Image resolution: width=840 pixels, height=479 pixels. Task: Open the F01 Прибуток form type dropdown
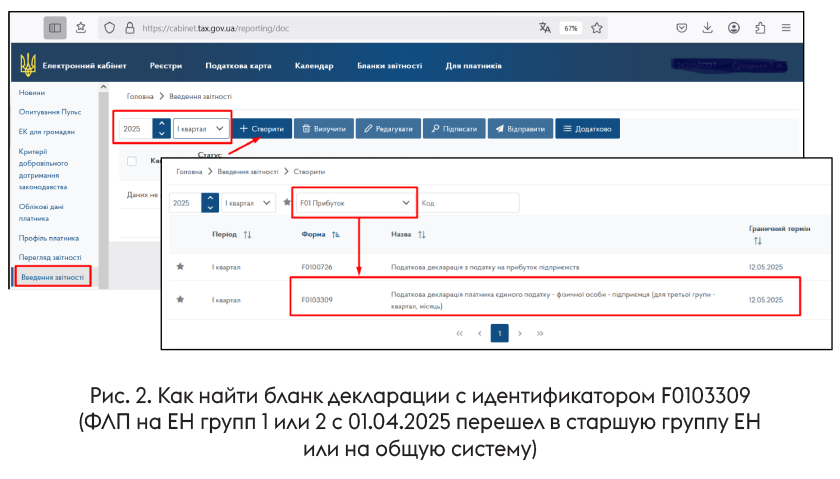pyautogui.click(x=355, y=203)
